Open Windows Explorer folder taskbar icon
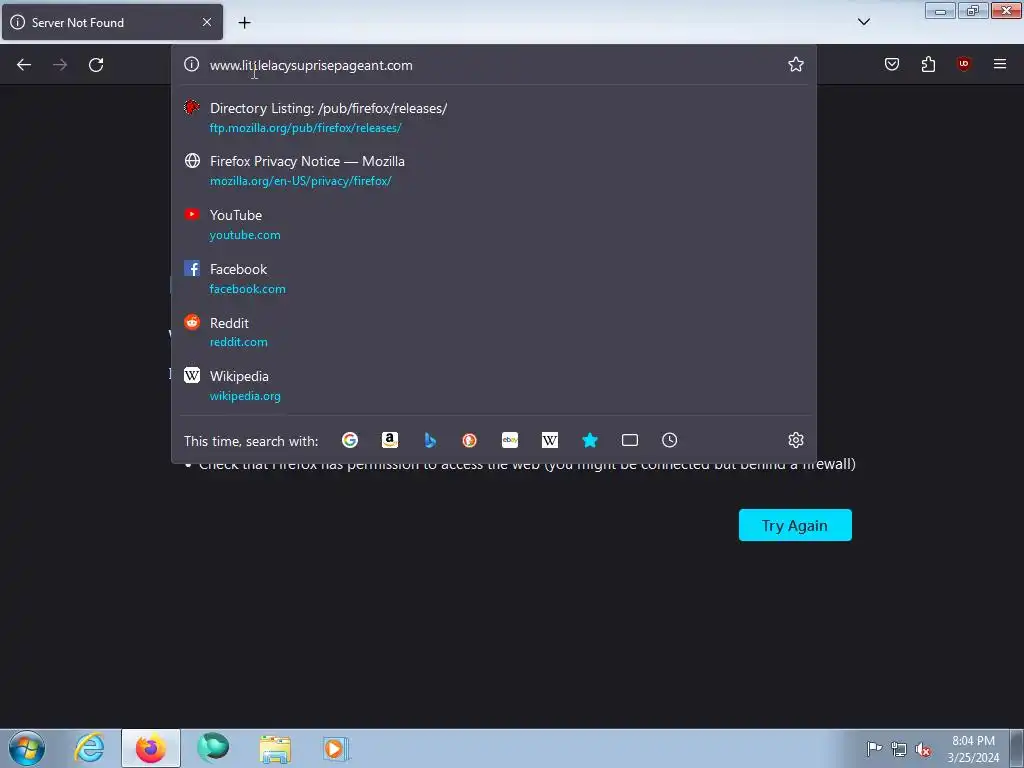This screenshot has height=768, width=1024. [275, 748]
